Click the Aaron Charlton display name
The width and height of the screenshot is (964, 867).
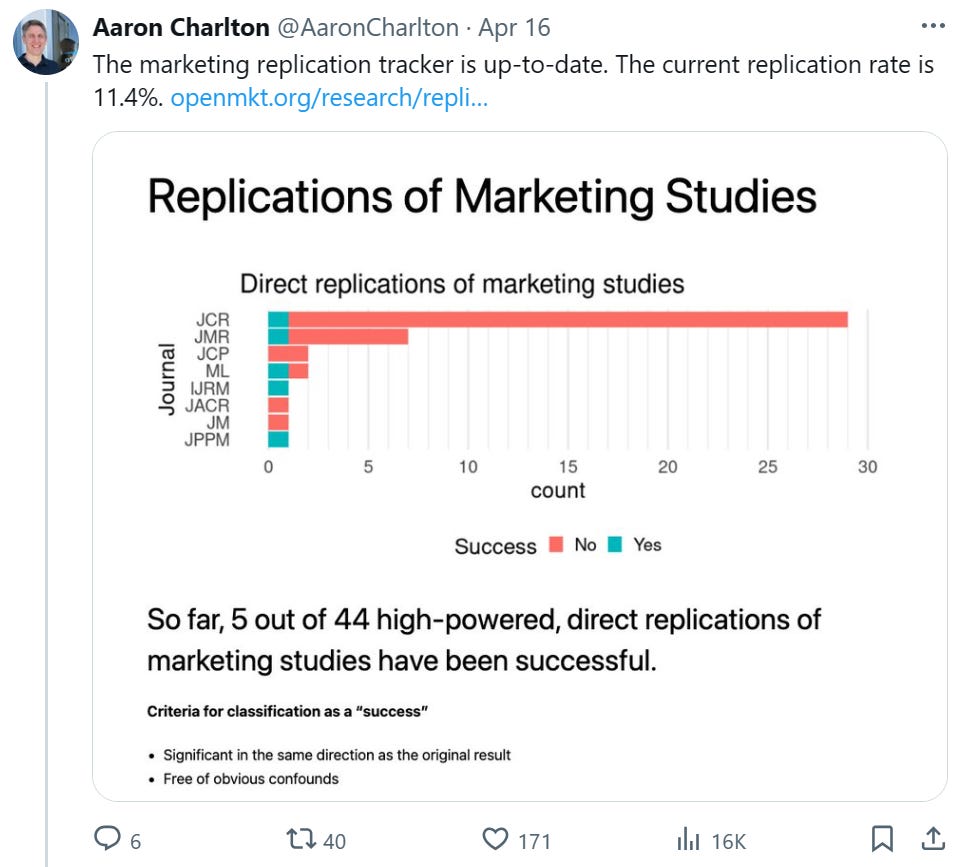[181, 28]
